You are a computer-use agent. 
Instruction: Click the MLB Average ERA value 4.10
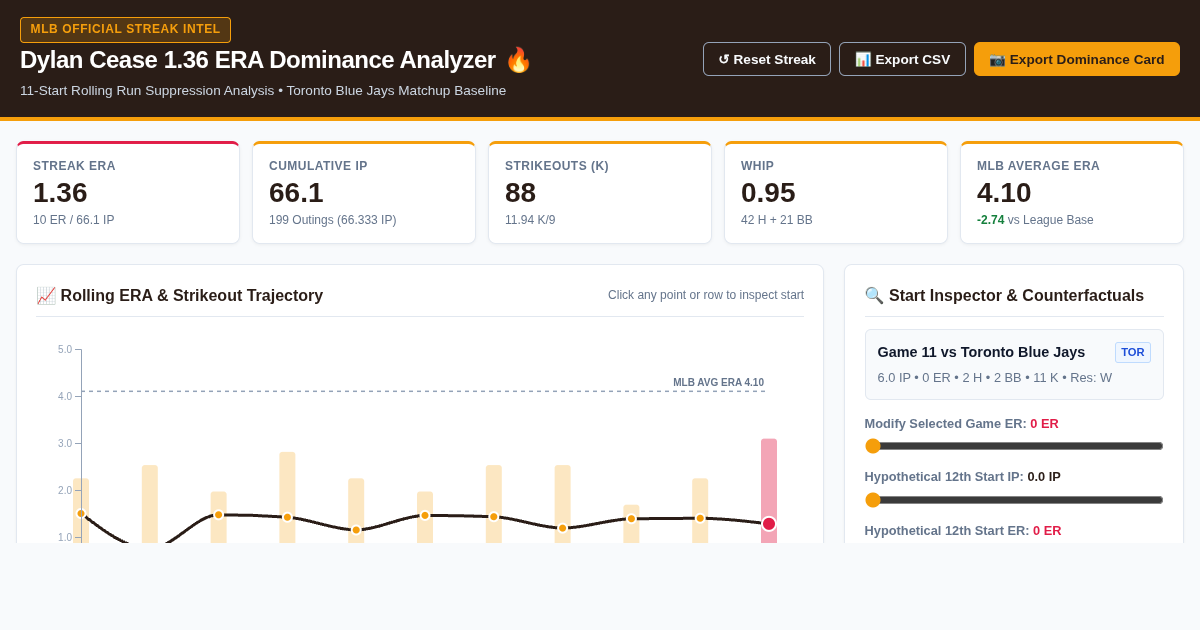[1004, 193]
